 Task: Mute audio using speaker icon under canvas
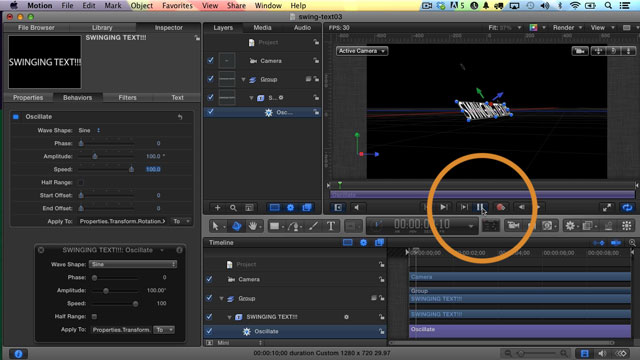[x=356, y=207]
